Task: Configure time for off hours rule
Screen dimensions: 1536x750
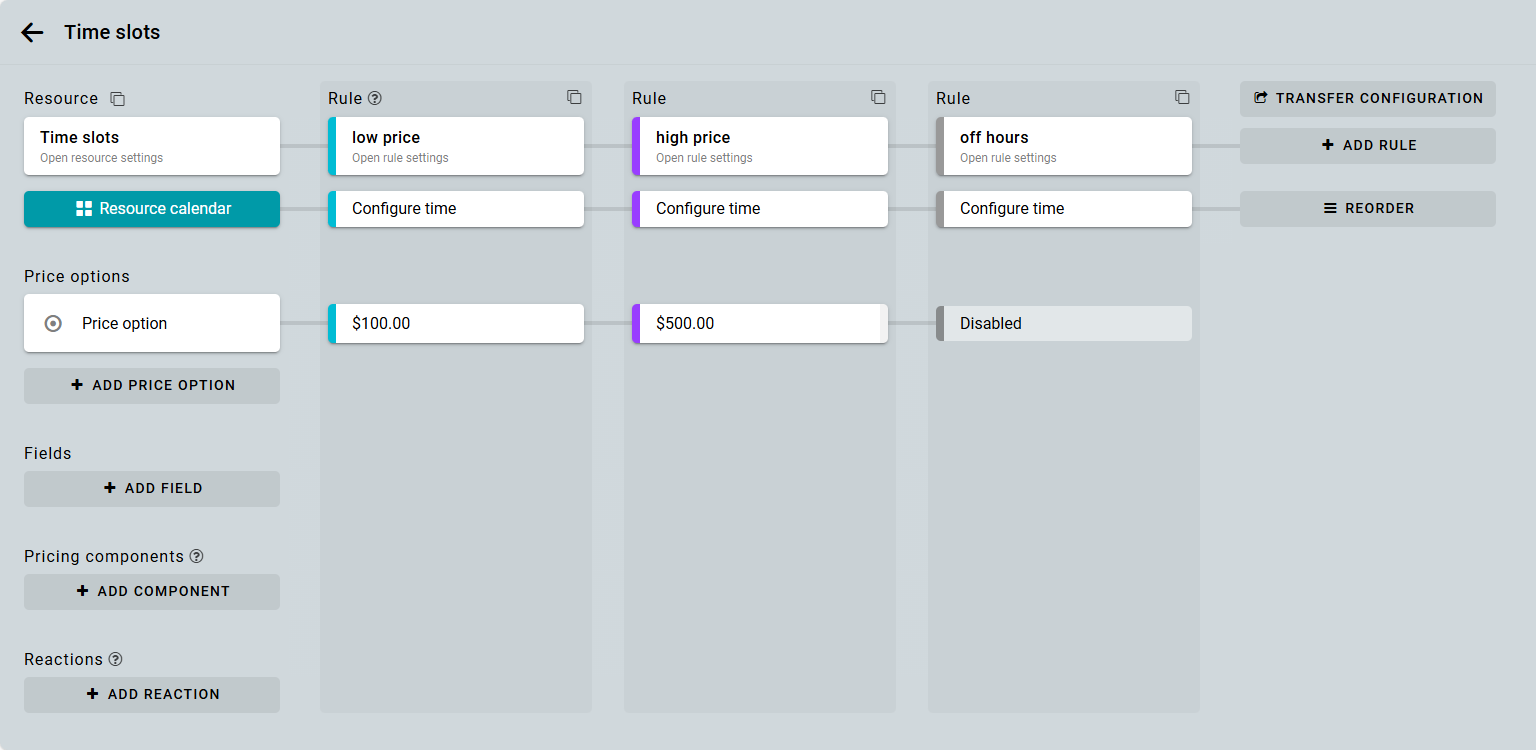Action: point(1064,209)
